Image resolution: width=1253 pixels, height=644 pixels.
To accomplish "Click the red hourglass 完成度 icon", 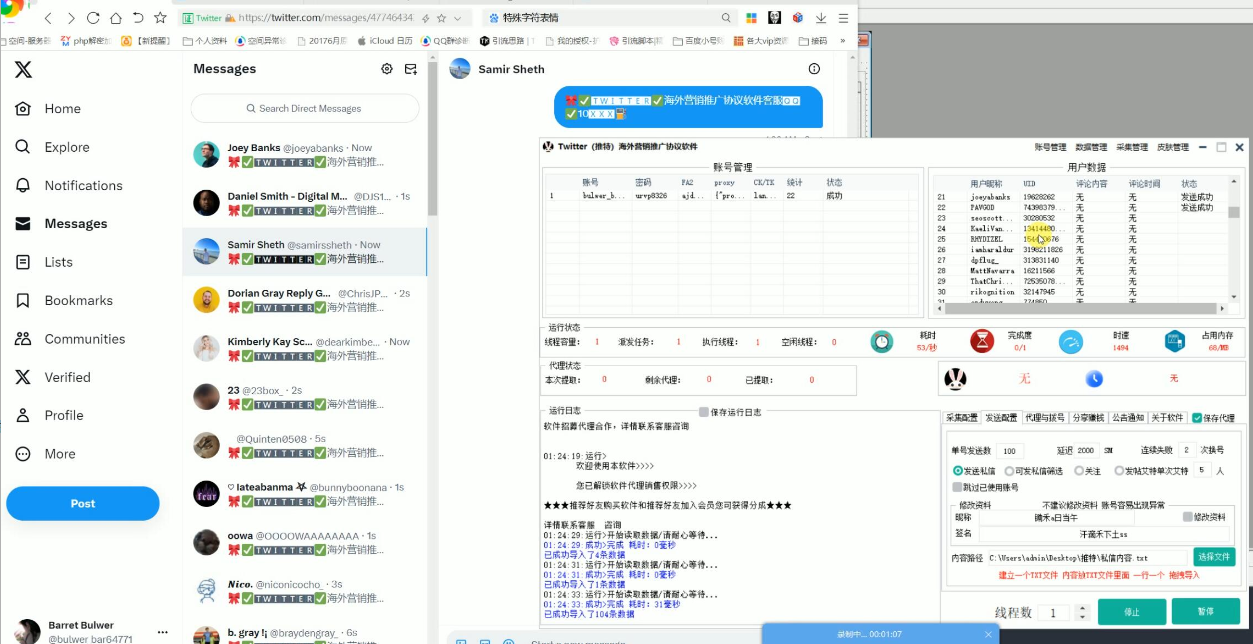I will [x=982, y=341].
